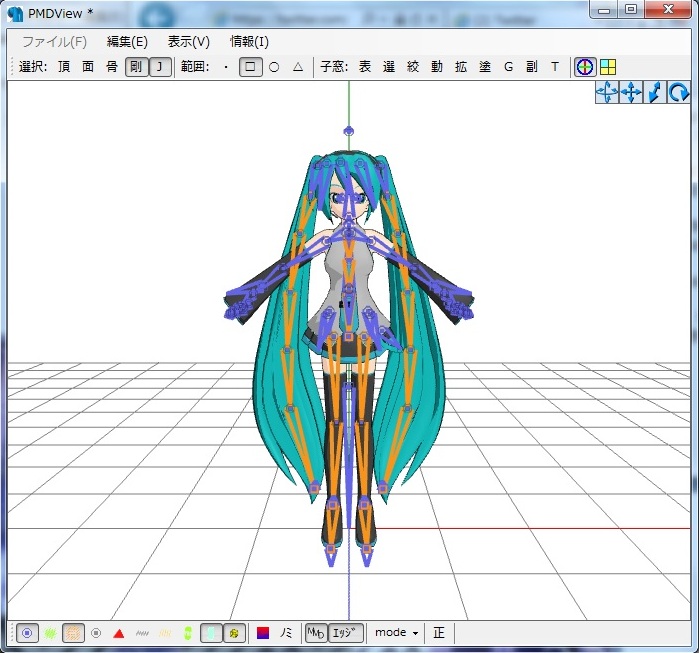Click the diagonal zoom arrow icon
Screen dimensions: 699x653
pyautogui.click(x=655, y=93)
